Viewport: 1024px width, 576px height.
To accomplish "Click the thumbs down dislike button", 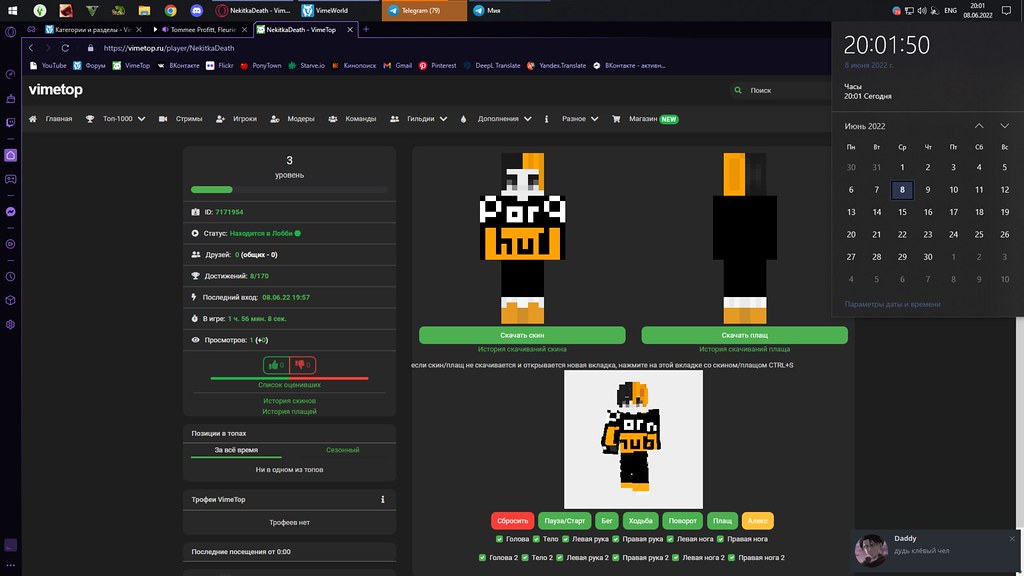I will click(303, 365).
